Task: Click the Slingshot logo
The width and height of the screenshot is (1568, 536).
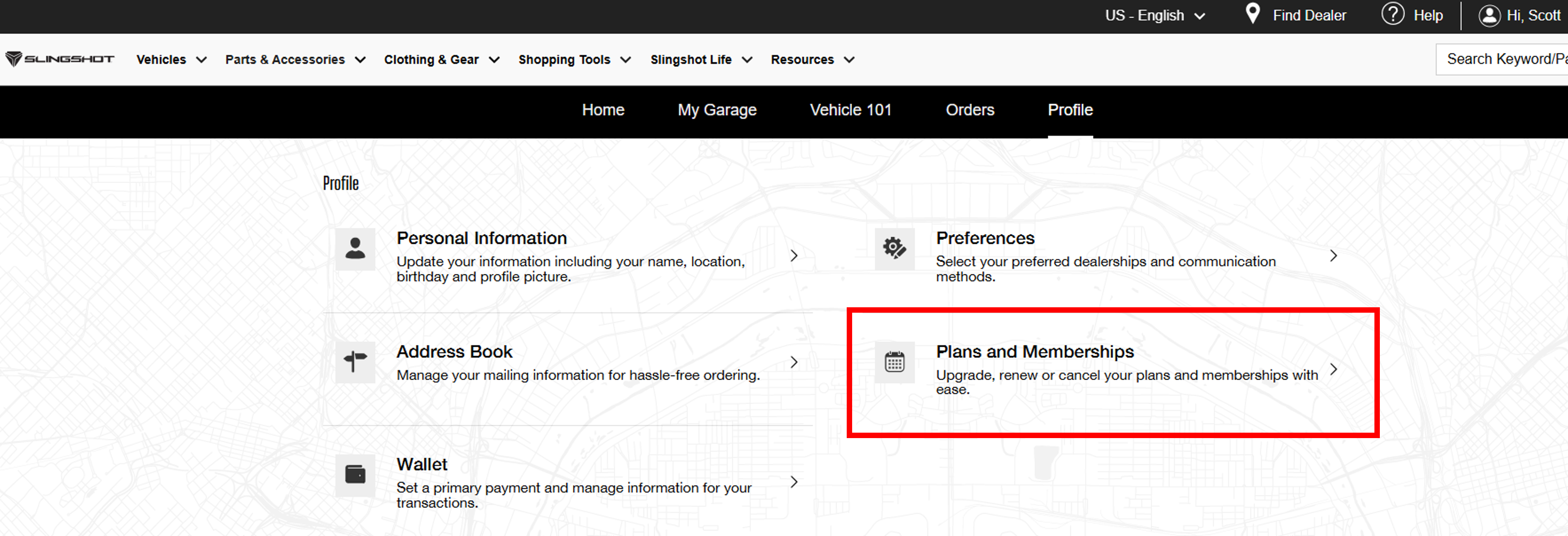Action: coord(60,59)
